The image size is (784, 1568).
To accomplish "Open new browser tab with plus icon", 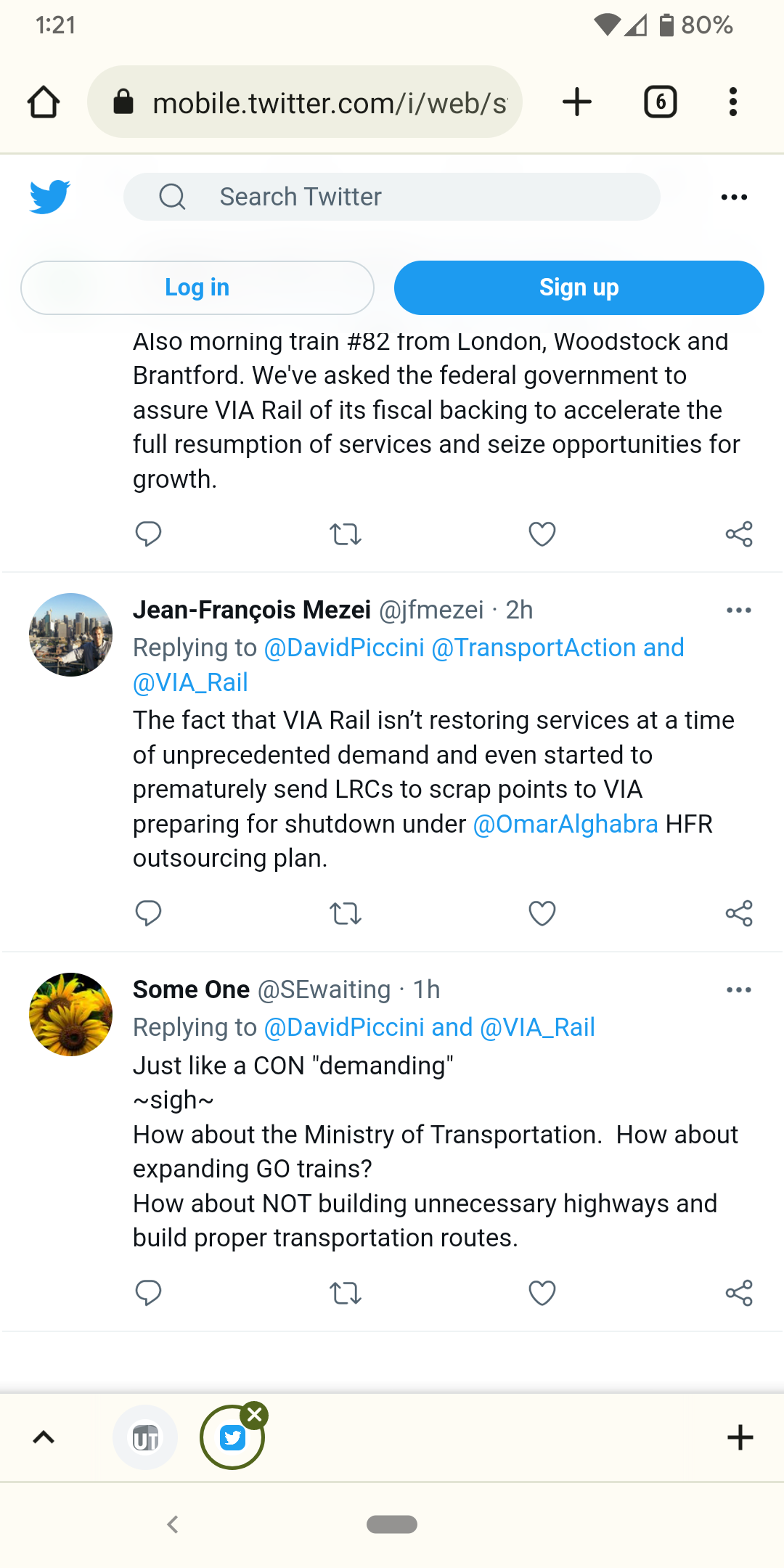I will 577,102.
